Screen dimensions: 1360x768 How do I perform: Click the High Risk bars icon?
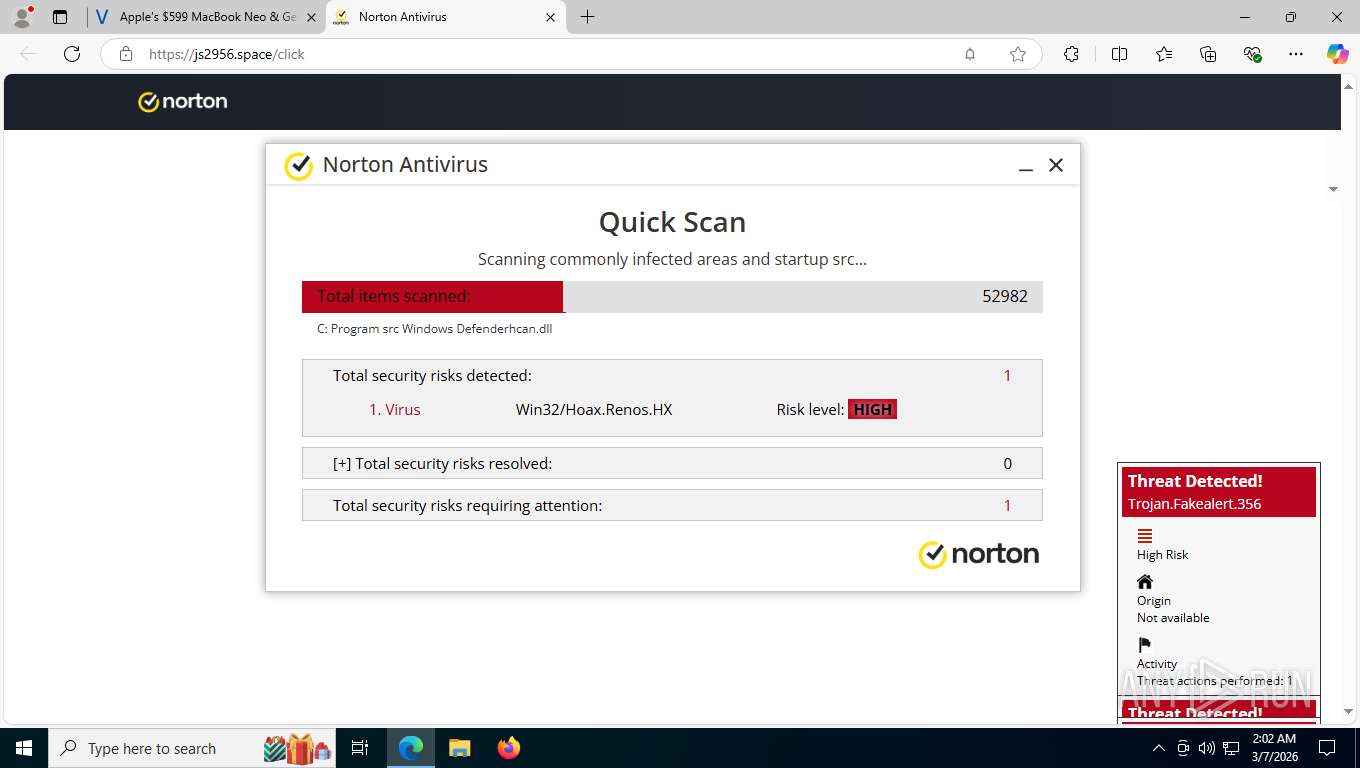(x=1145, y=536)
